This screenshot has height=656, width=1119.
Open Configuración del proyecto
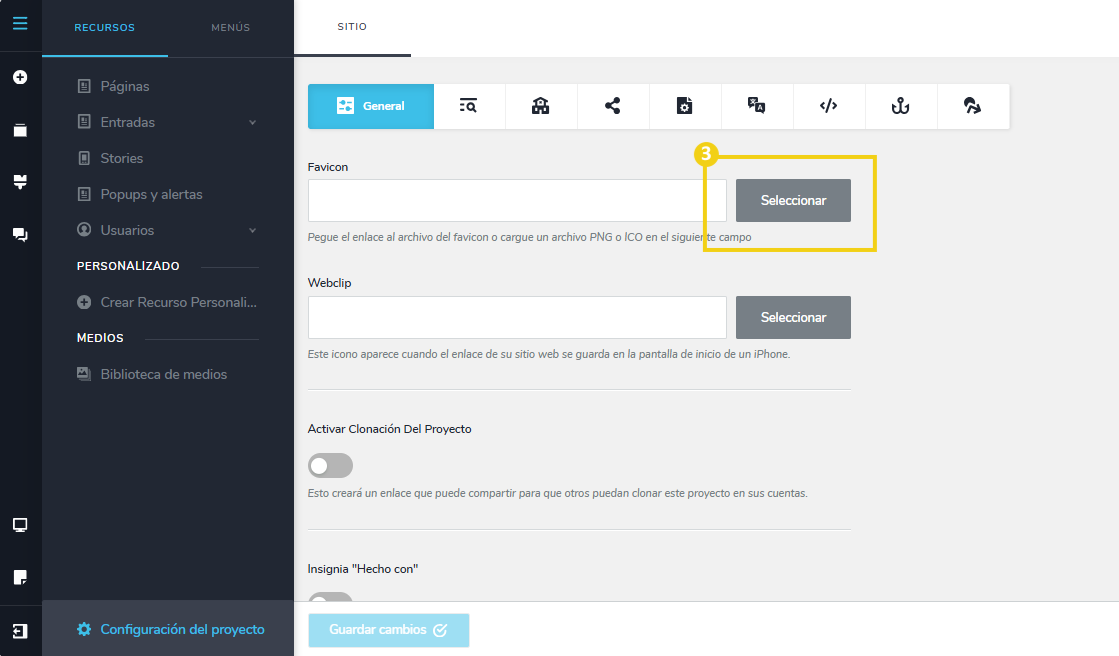[182, 629]
